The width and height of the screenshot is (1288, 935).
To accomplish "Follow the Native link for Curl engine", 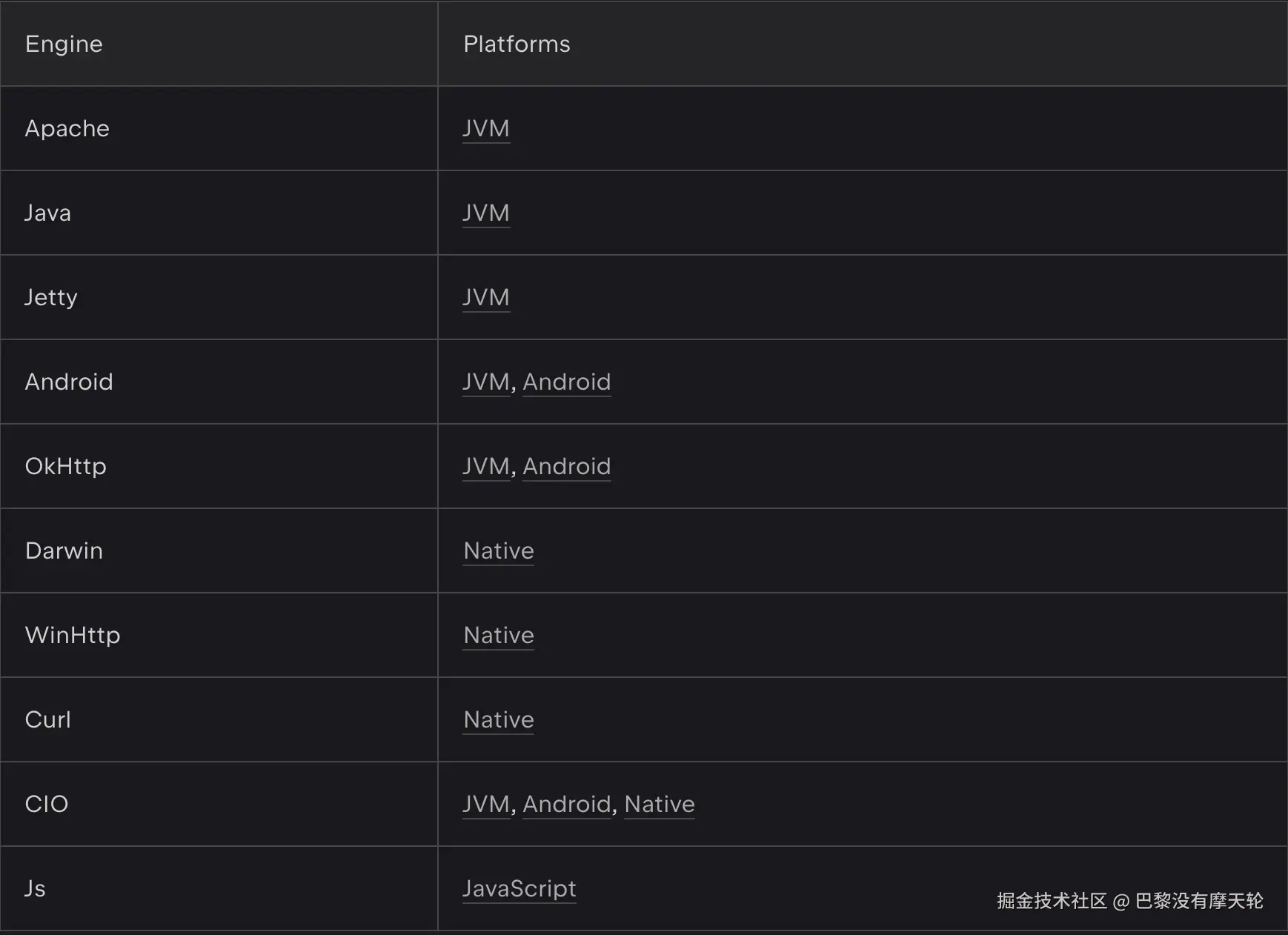I will [x=499, y=720].
